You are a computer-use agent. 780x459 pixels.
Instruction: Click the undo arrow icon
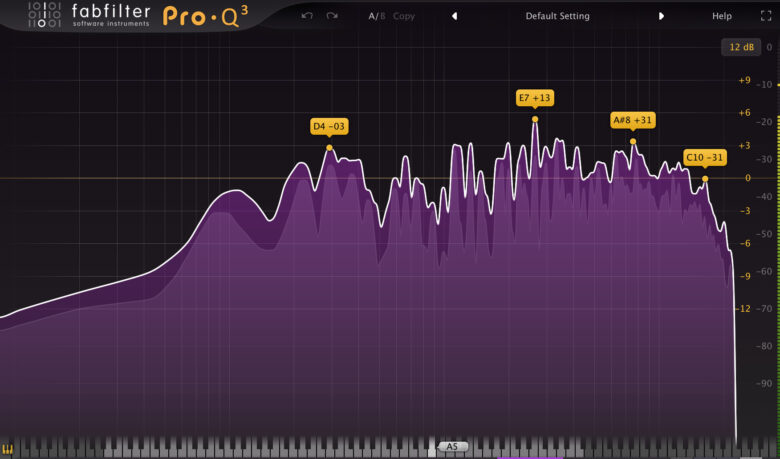click(307, 16)
